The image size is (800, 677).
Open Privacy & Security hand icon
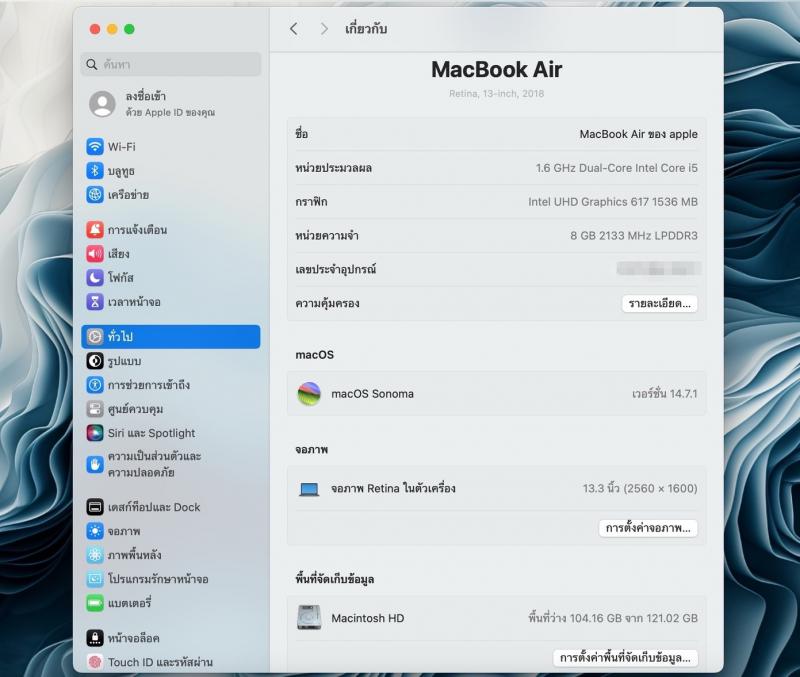coord(95,464)
